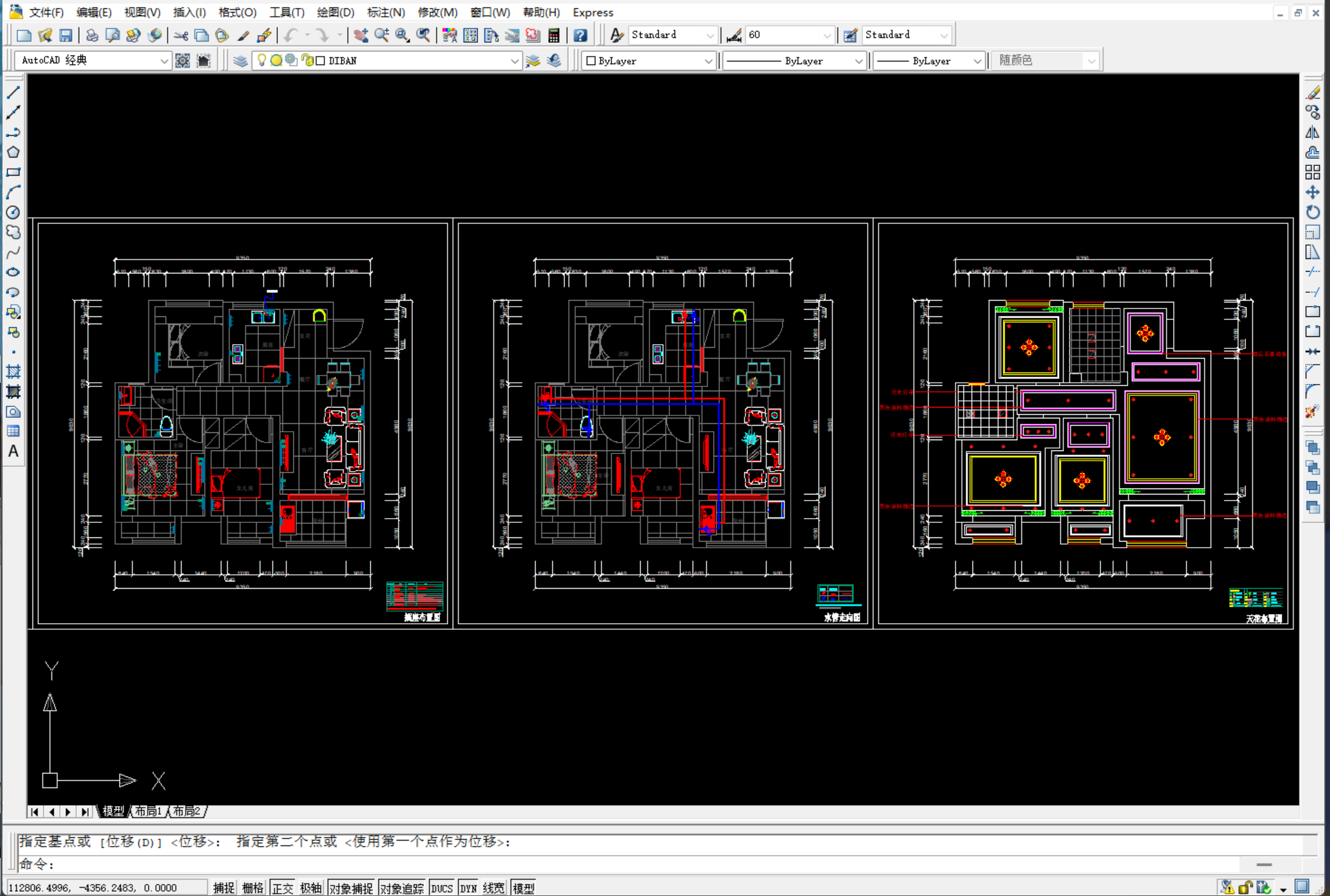This screenshot has width=1330, height=896.
Task: Toggle the 栅格 grid display
Action: click(x=253, y=888)
